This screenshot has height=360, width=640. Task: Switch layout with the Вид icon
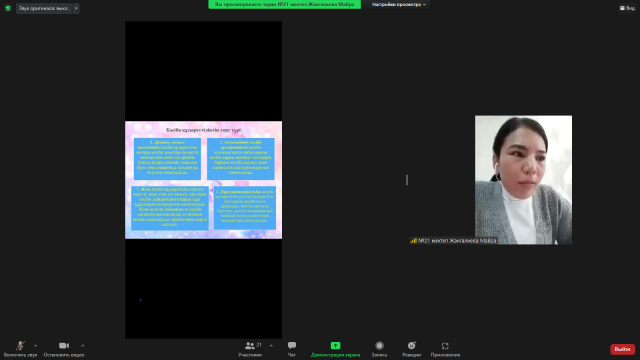tap(627, 8)
